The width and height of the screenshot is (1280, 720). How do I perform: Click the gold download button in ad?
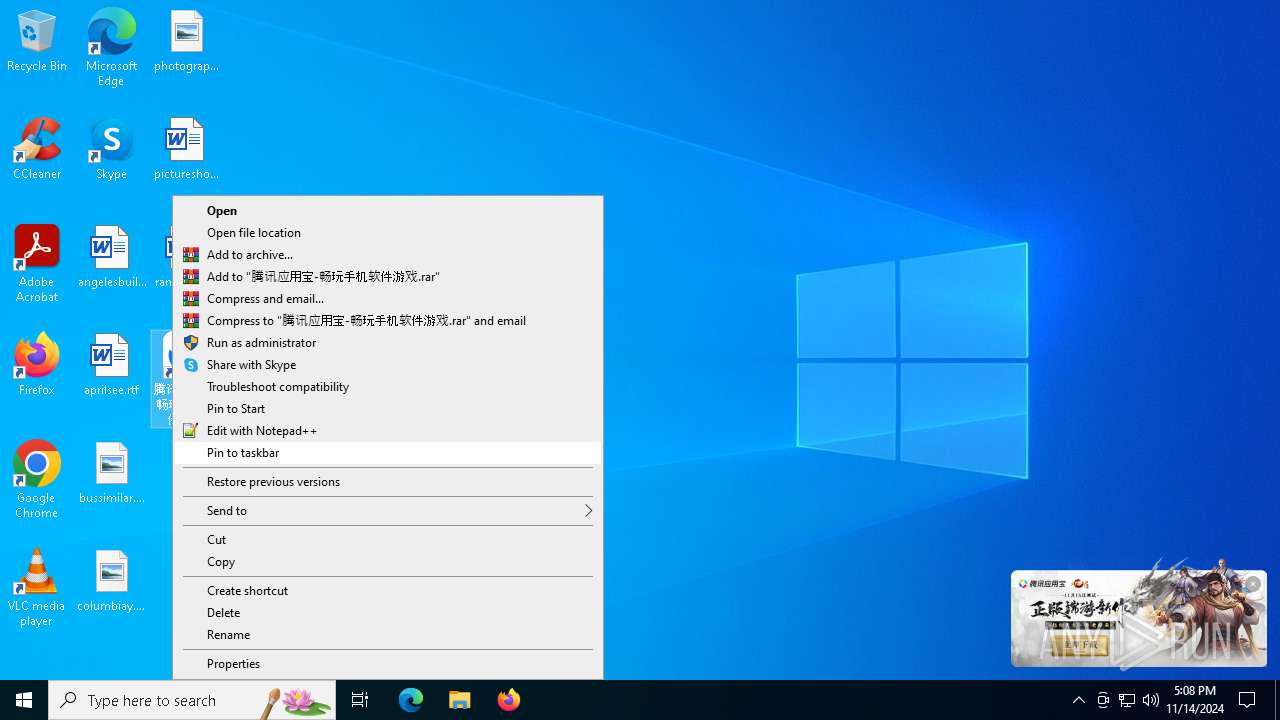(1080, 646)
